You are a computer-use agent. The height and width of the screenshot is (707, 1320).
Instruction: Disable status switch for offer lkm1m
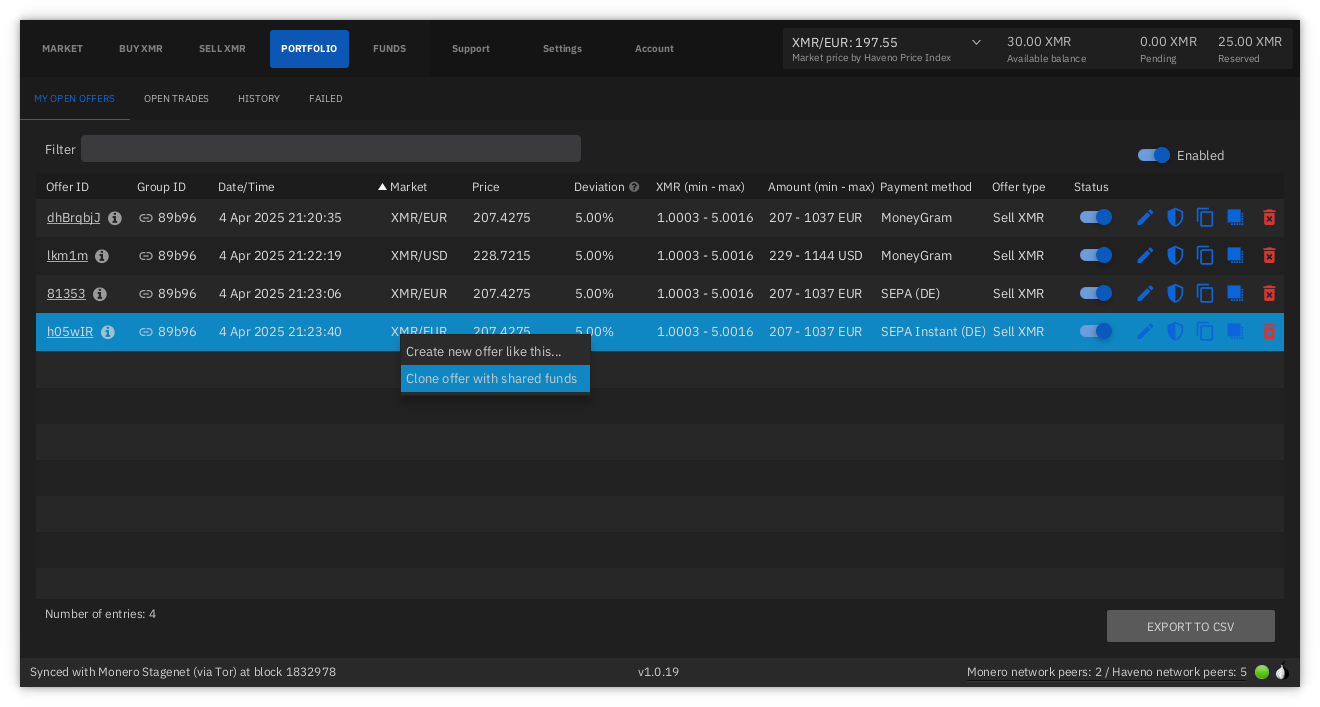1096,255
